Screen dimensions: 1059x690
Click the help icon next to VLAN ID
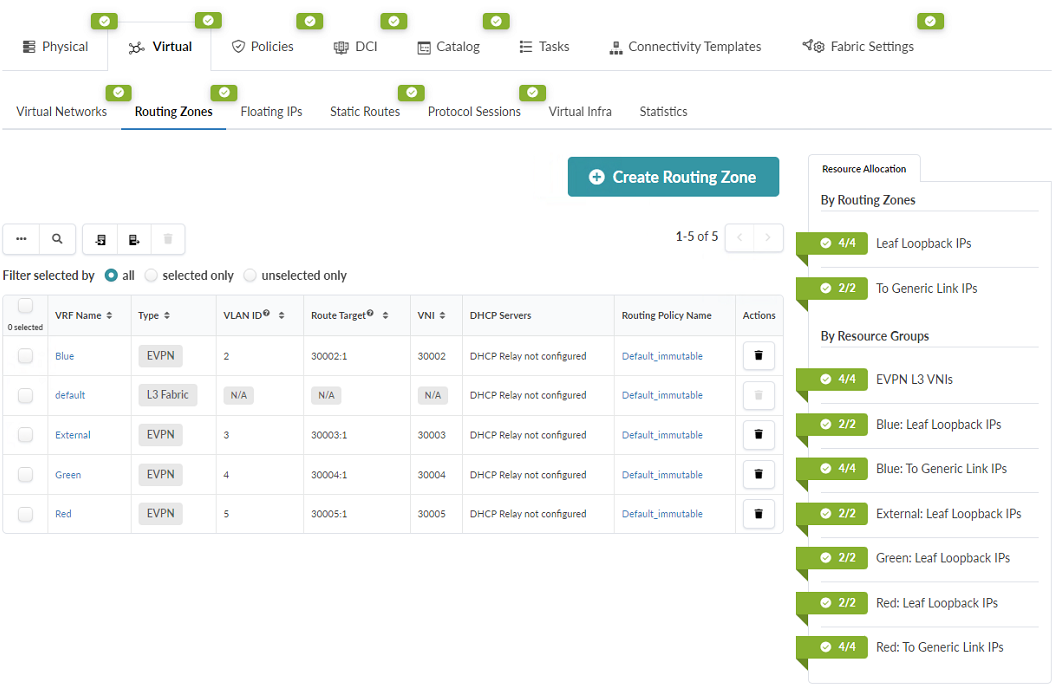point(266,314)
